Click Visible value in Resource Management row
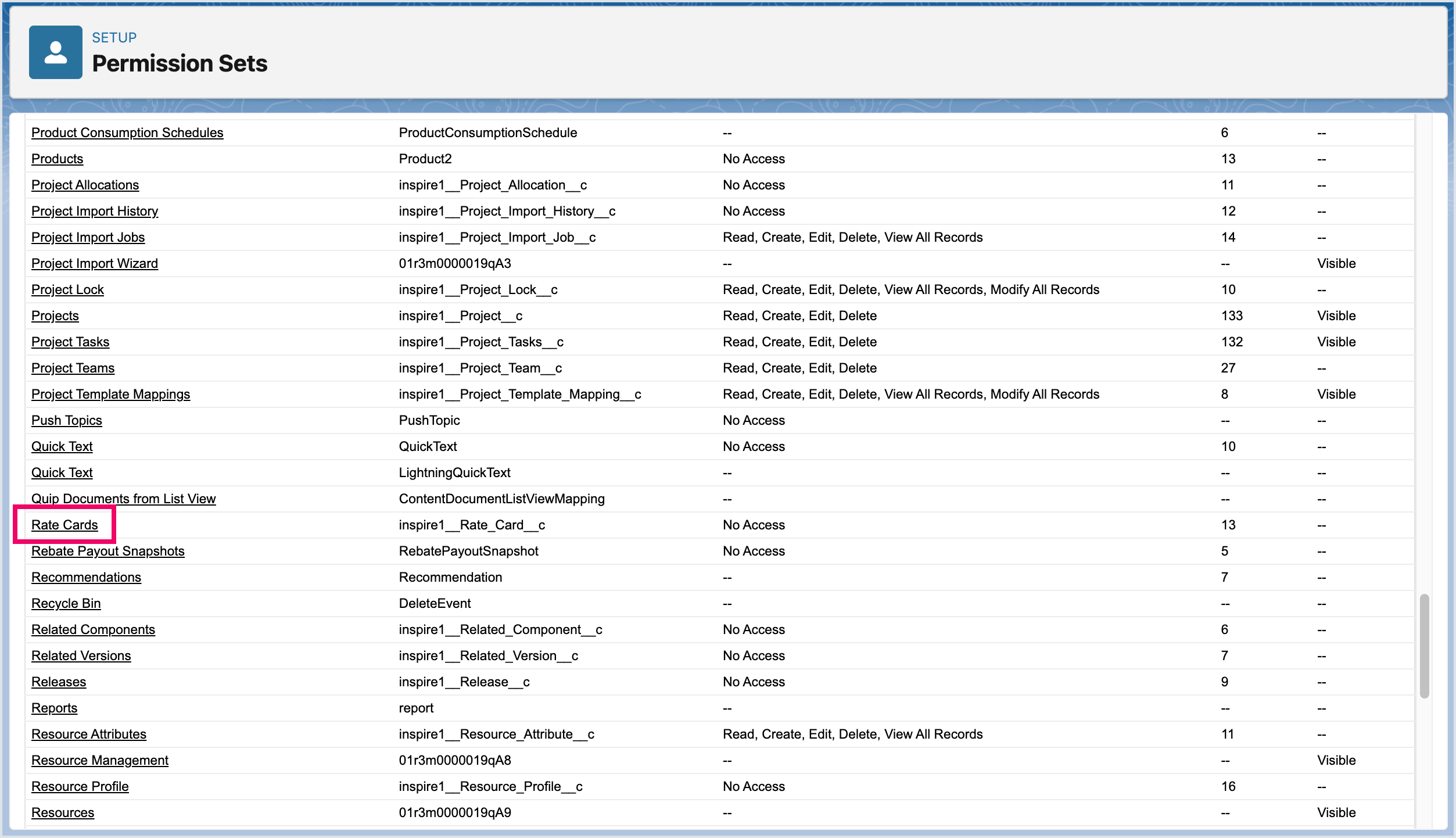 (1336, 760)
